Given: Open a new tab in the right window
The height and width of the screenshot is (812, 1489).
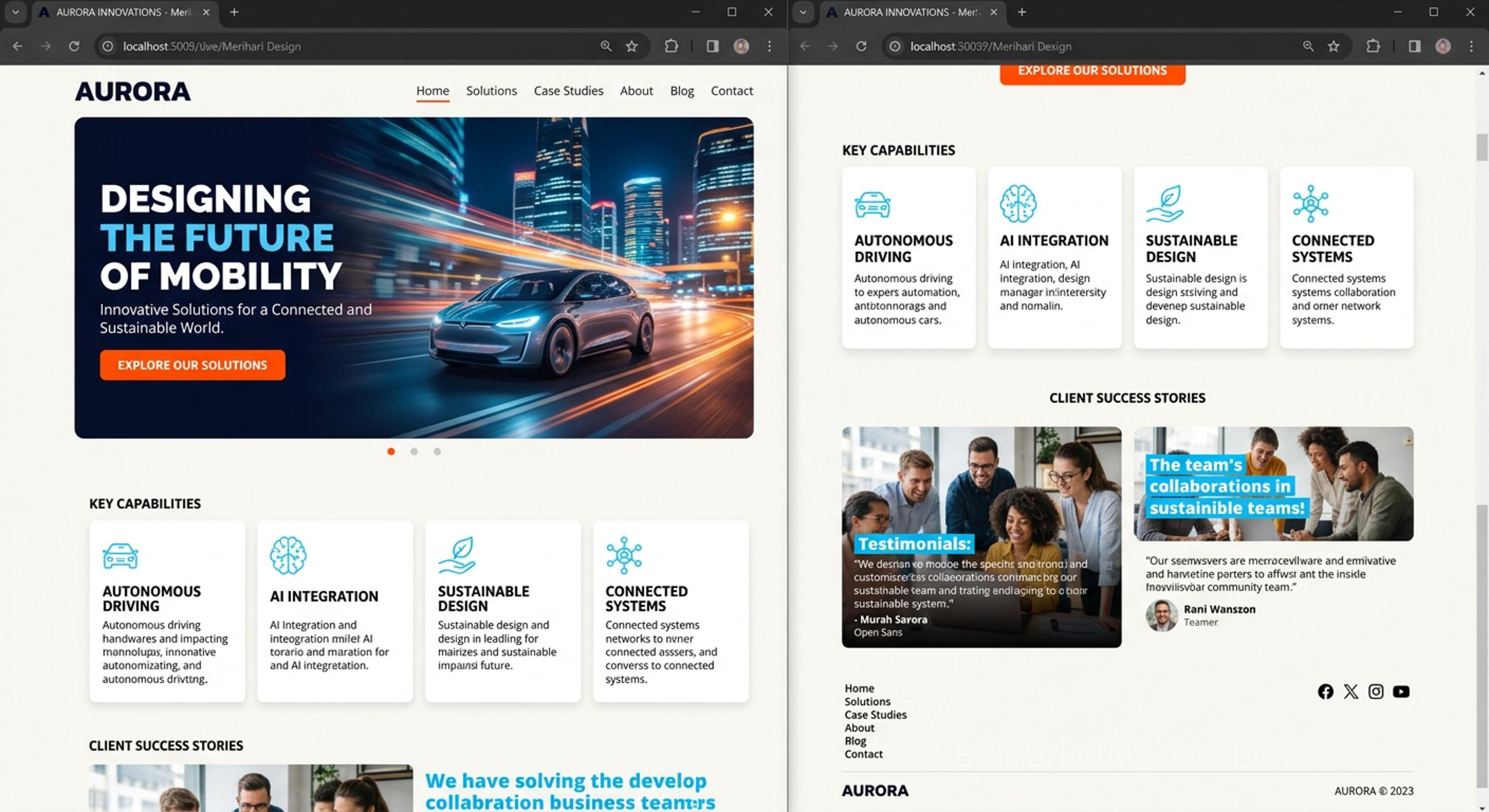Looking at the screenshot, I should (1022, 12).
